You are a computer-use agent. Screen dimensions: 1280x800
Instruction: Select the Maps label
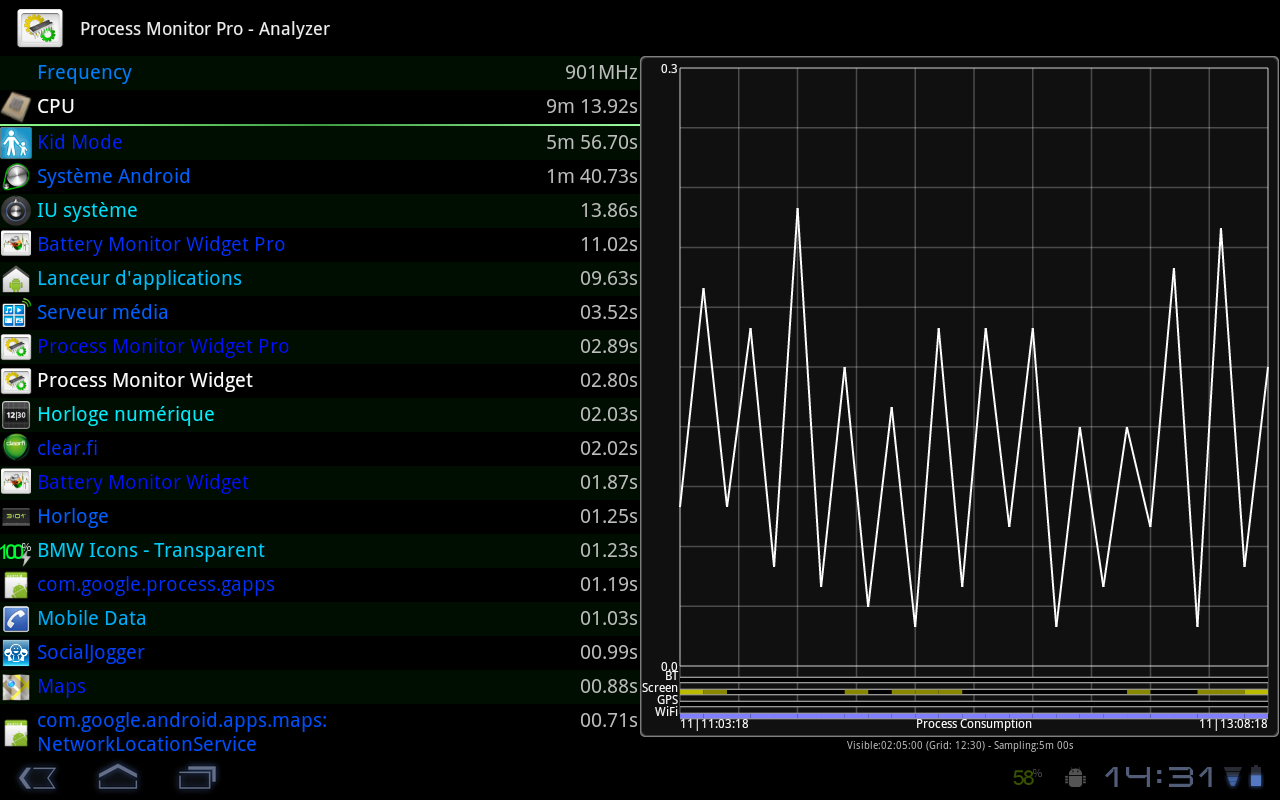coord(62,686)
